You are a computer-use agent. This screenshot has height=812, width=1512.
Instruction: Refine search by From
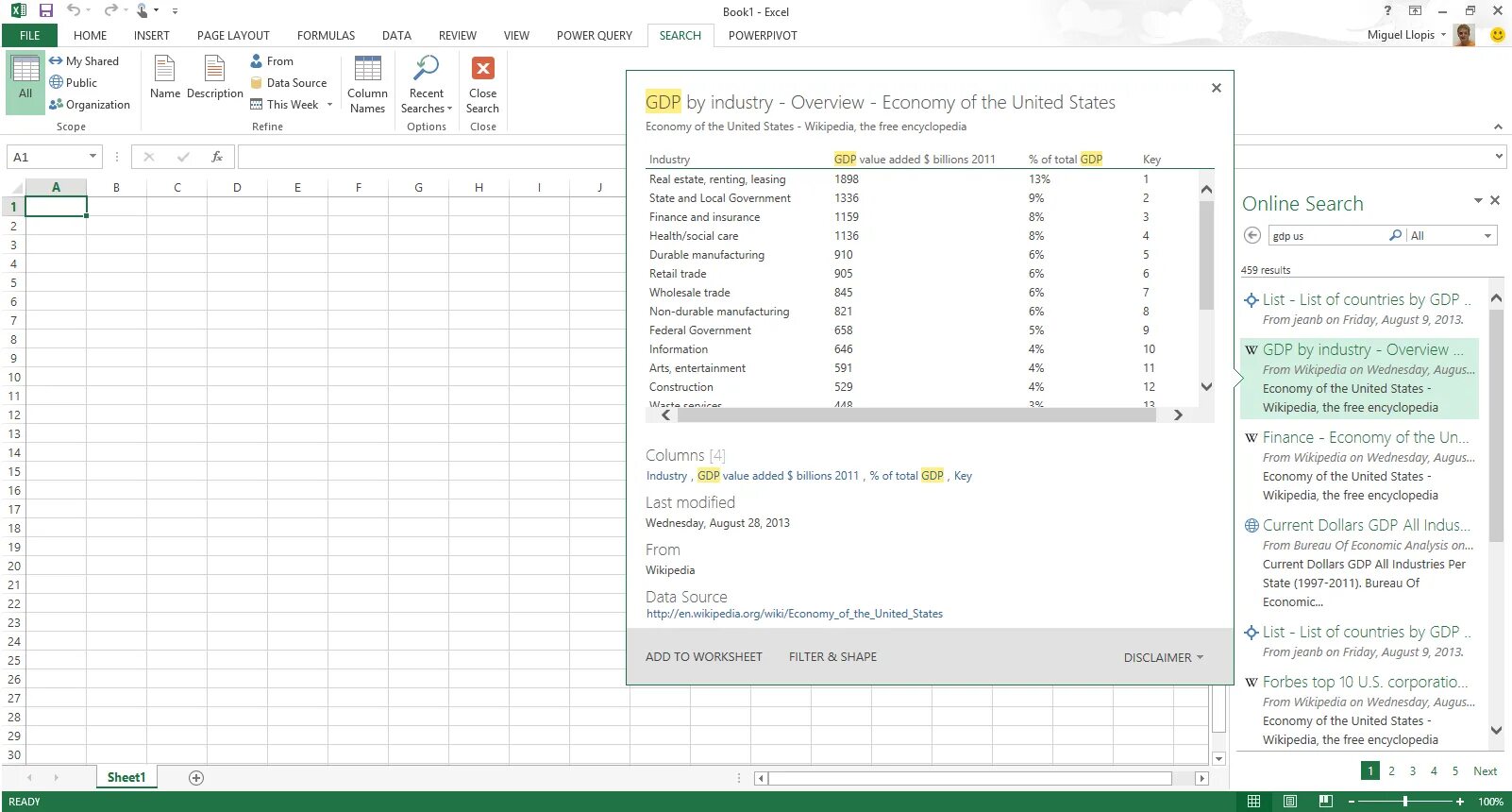click(272, 60)
